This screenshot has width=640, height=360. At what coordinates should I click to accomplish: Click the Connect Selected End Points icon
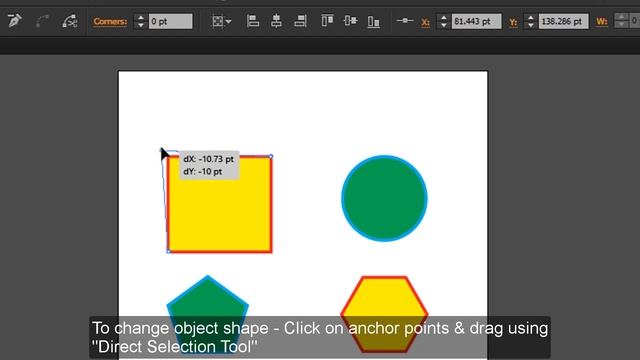(x=42, y=21)
